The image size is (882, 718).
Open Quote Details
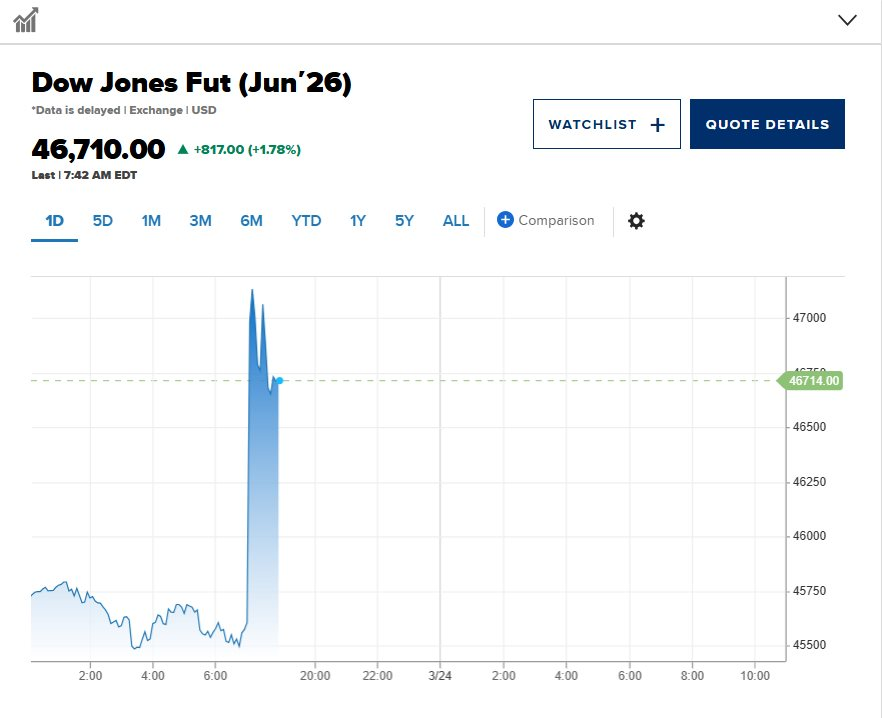[x=767, y=124]
